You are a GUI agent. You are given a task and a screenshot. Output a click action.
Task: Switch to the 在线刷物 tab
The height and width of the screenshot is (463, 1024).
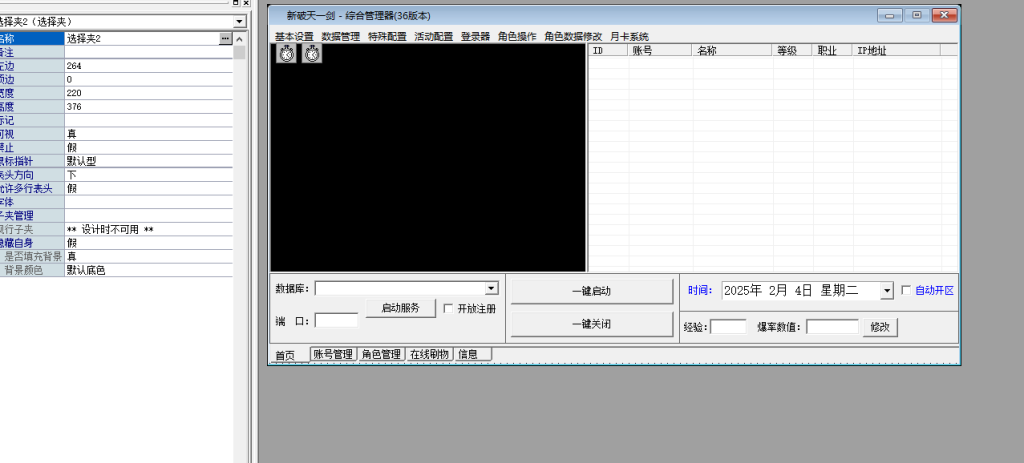click(x=430, y=354)
